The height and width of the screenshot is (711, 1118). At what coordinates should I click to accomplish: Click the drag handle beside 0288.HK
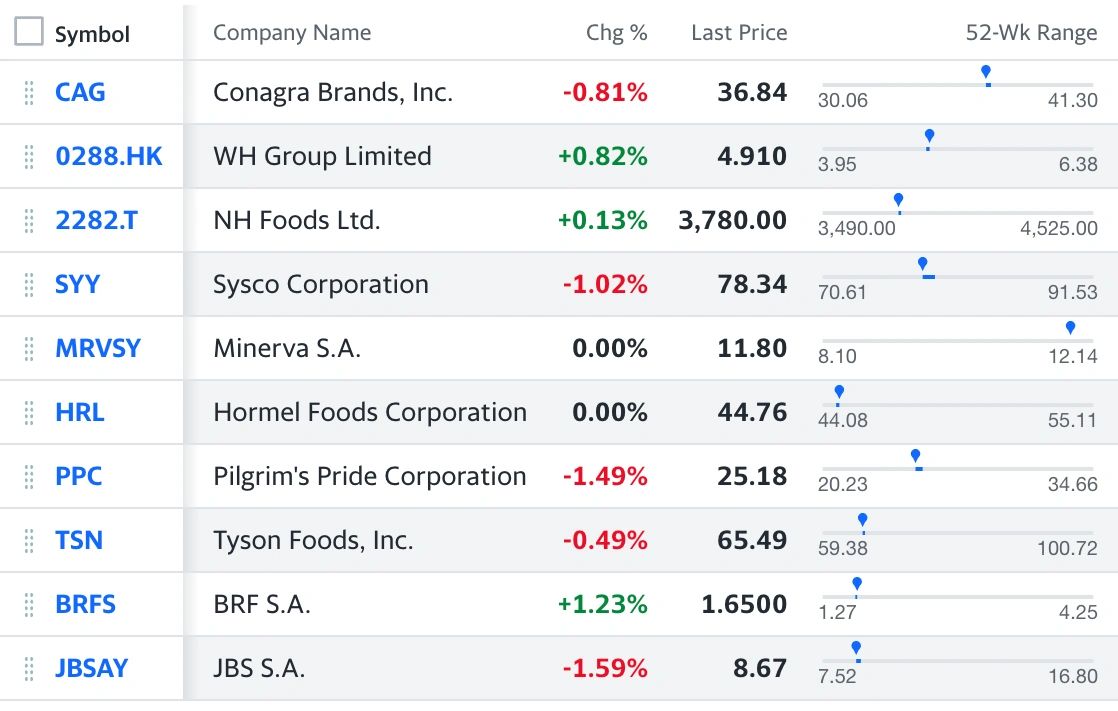click(29, 157)
